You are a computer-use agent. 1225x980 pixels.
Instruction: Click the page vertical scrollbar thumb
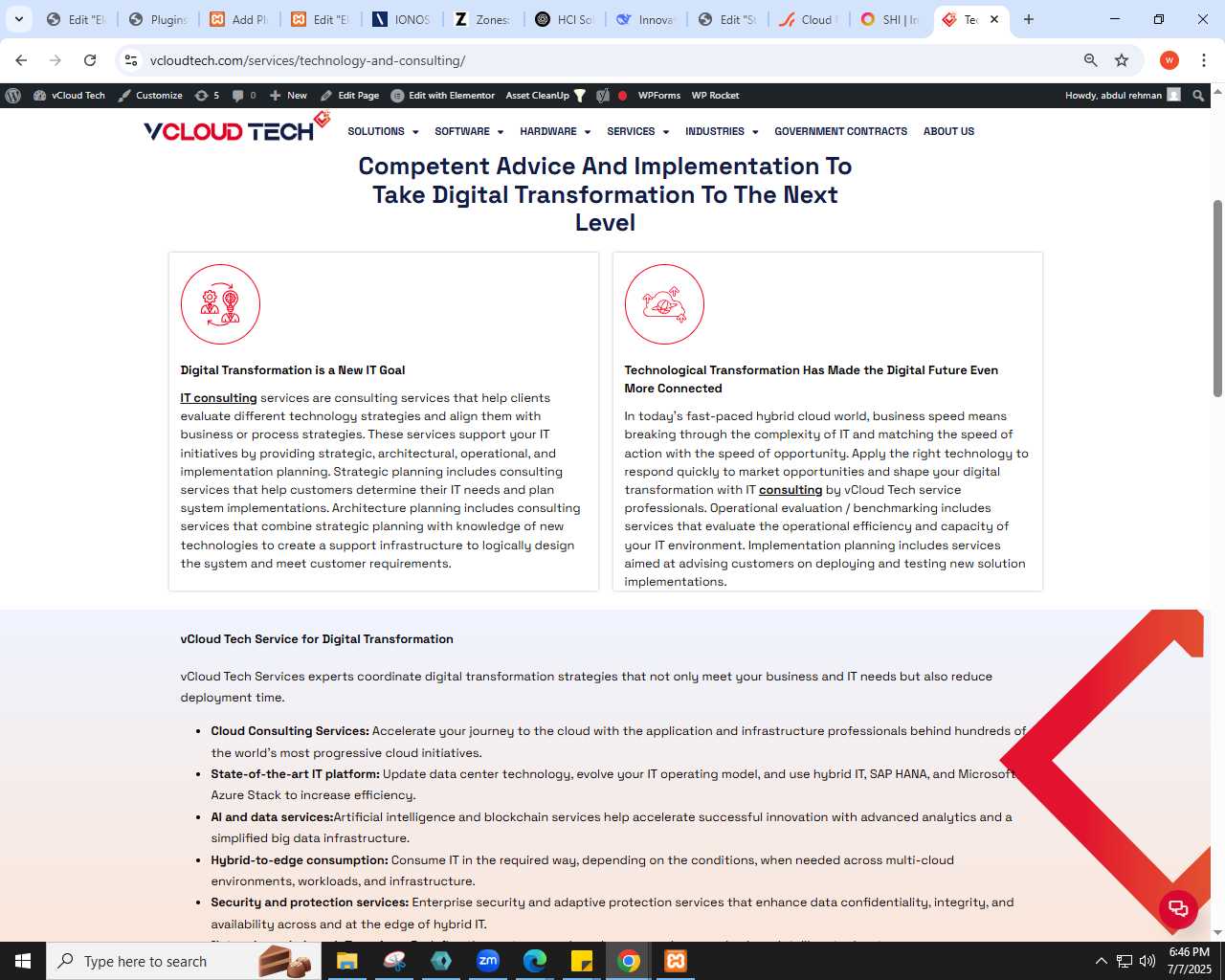tap(1217, 299)
